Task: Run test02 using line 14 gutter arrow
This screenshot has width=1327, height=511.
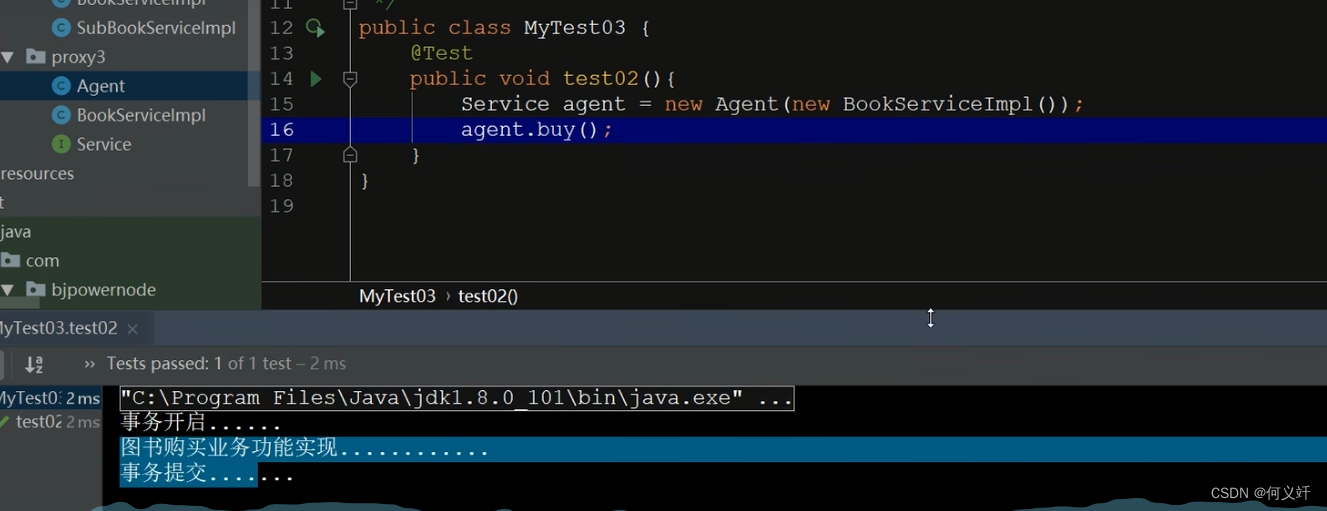Action: click(x=316, y=78)
